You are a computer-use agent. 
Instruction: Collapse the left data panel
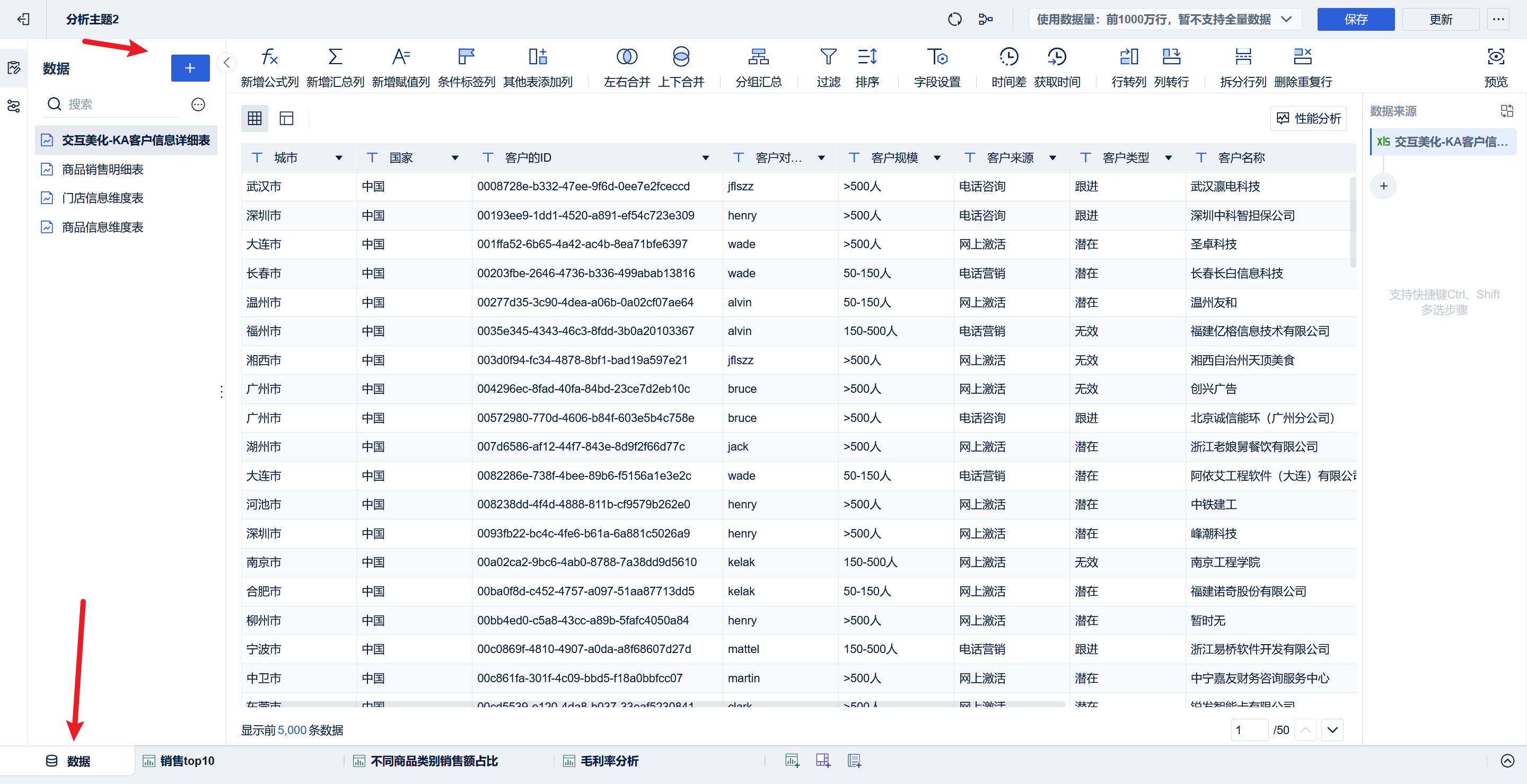(x=226, y=63)
